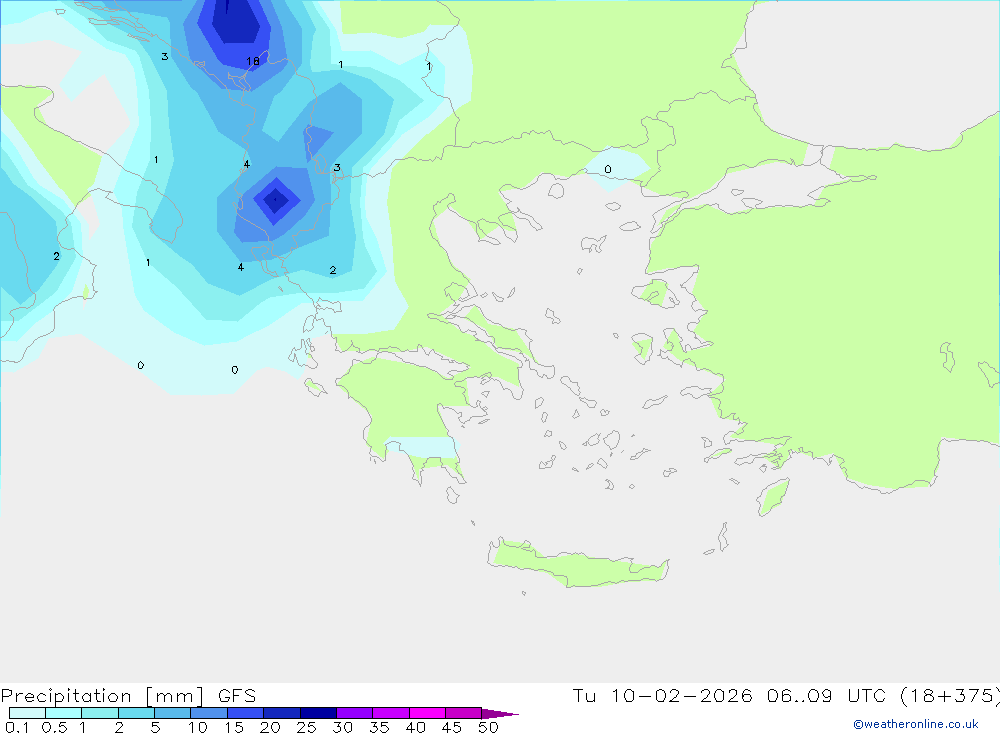Click the '25' legend scale label

pos(306,727)
